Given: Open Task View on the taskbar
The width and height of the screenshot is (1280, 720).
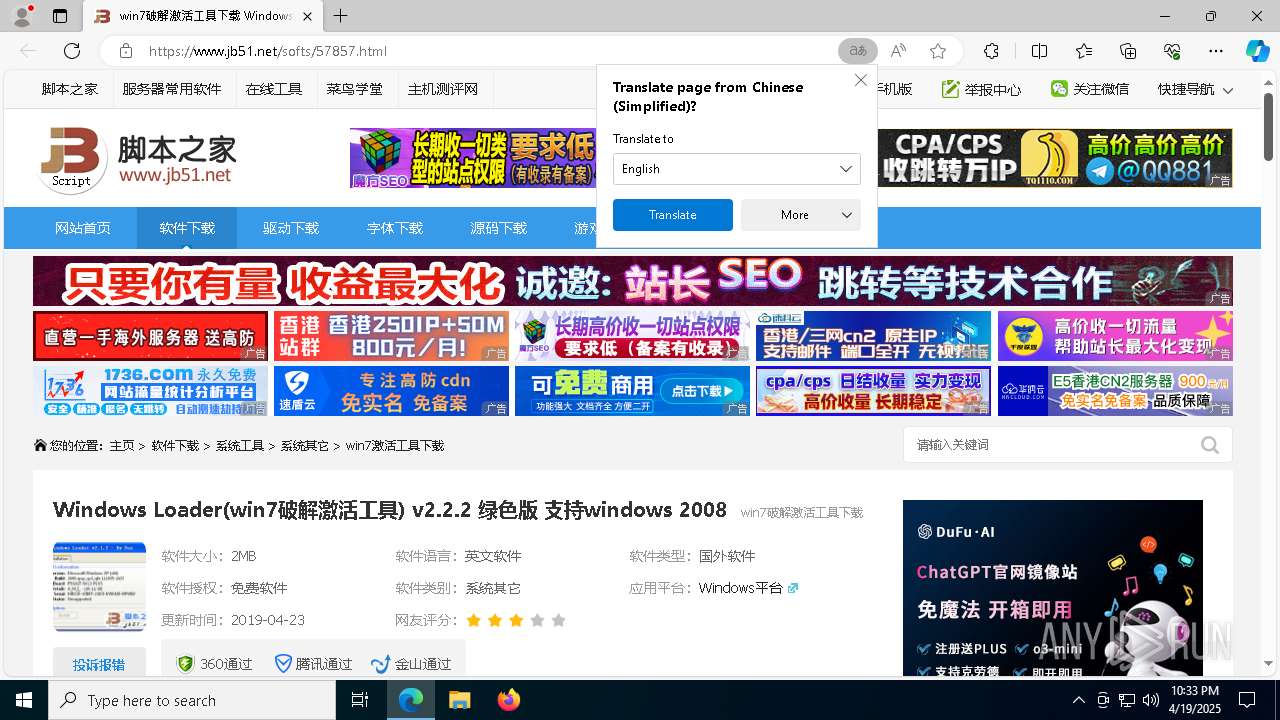Looking at the screenshot, I should [360, 700].
